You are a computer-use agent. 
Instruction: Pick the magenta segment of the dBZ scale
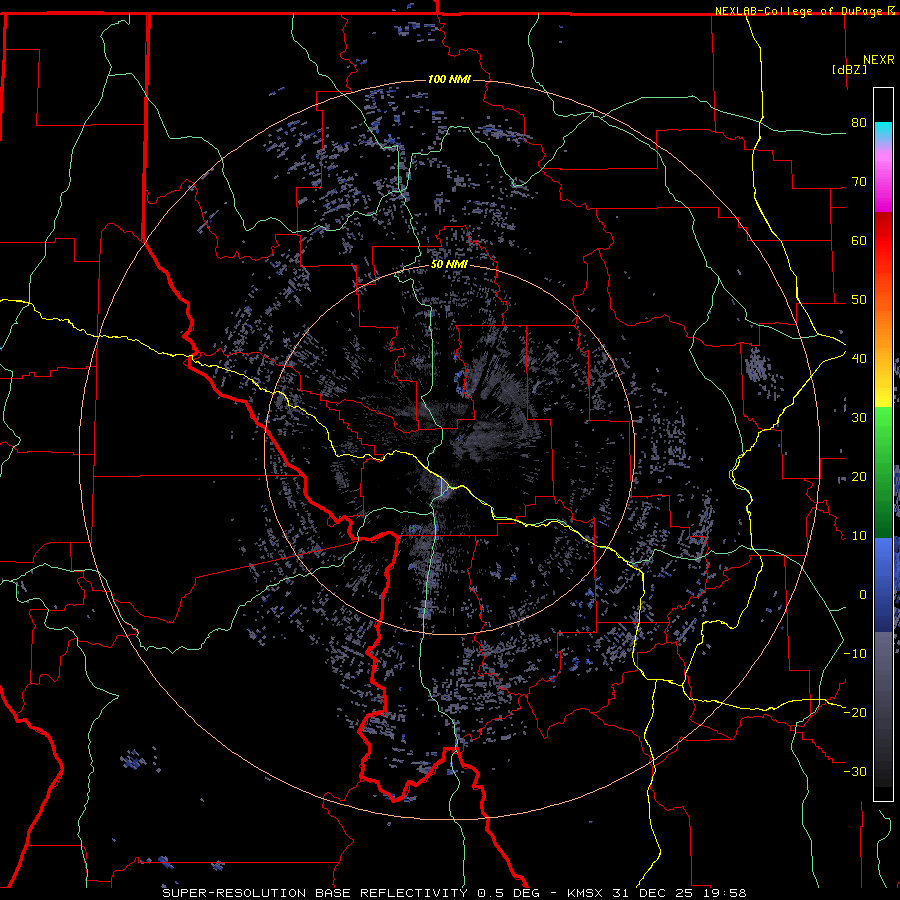pos(883,190)
